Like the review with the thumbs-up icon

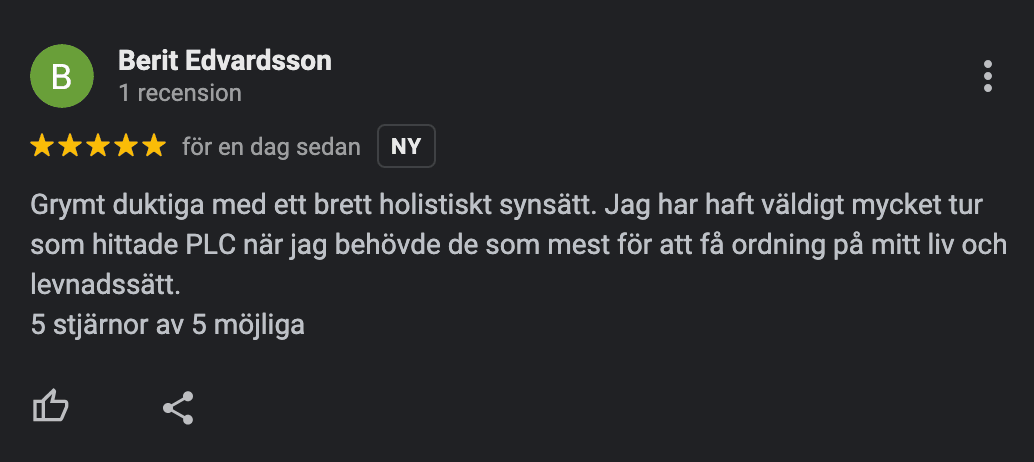[51, 407]
